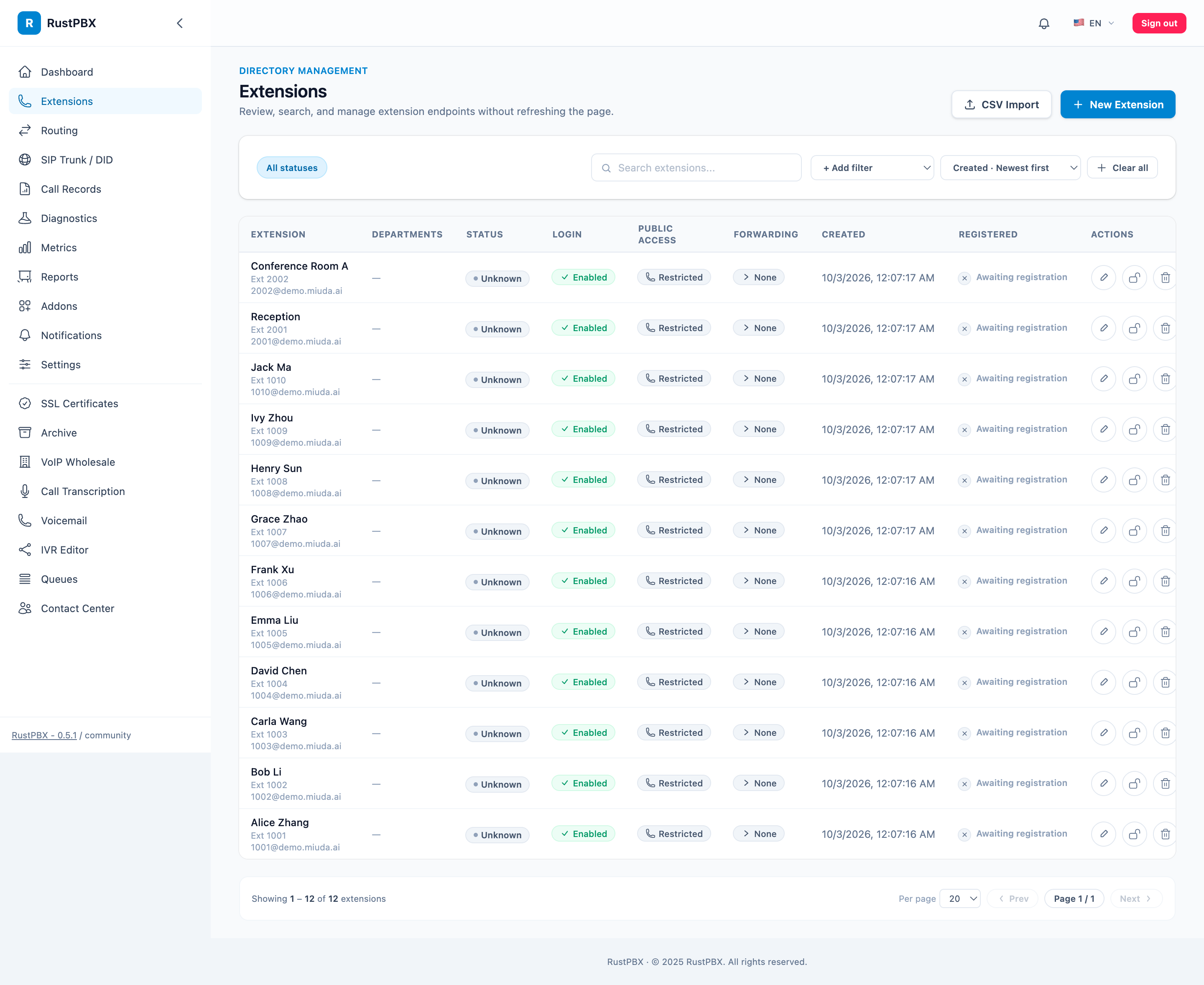This screenshot has width=1204, height=985.
Task: Click the RustPBX logo icon
Action: tap(29, 23)
